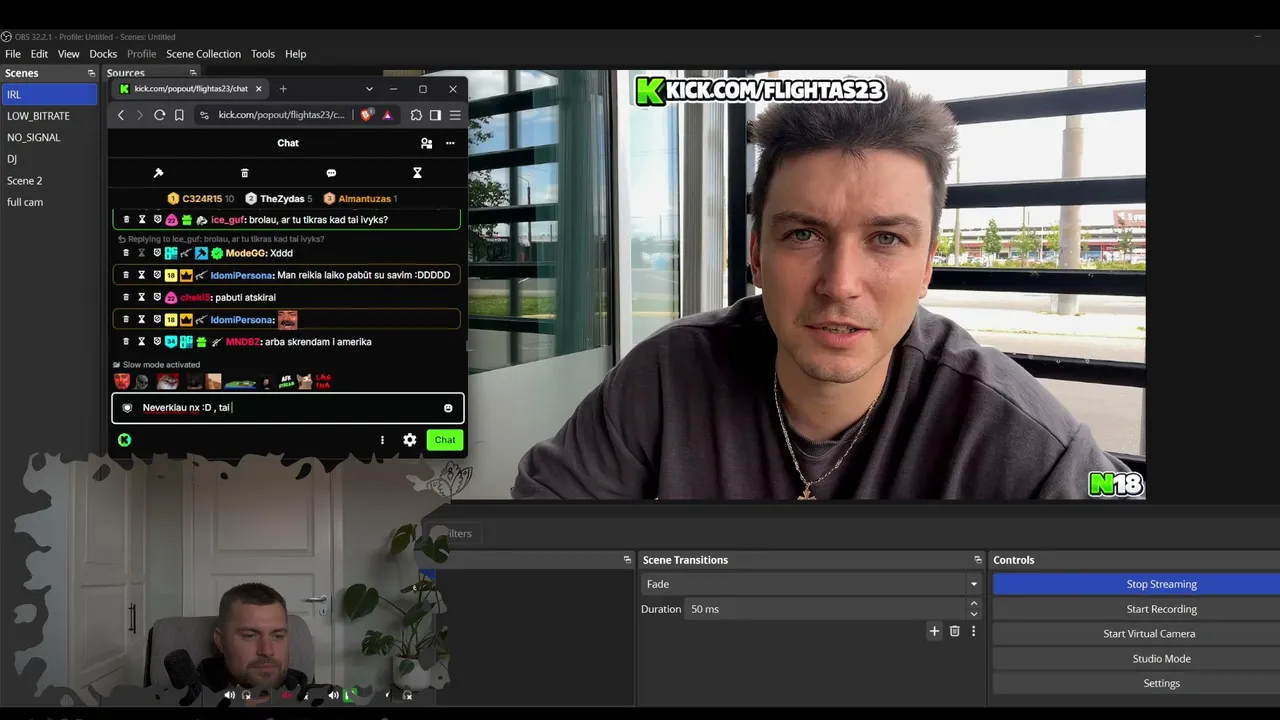
Task: Click the Brave Shields lion icon
Action: (x=366, y=115)
